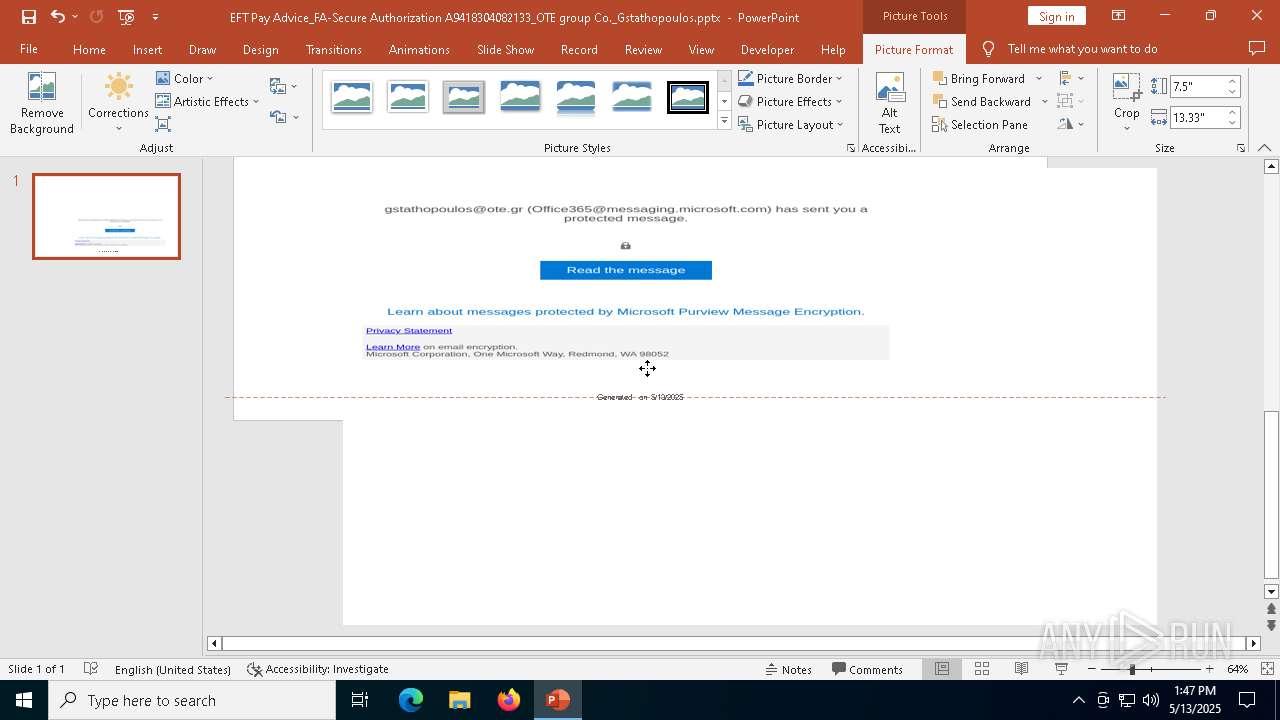Apply the second picture style thumbnail
The width and height of the screenshot is (1280, 720).
tap(407, 97)
